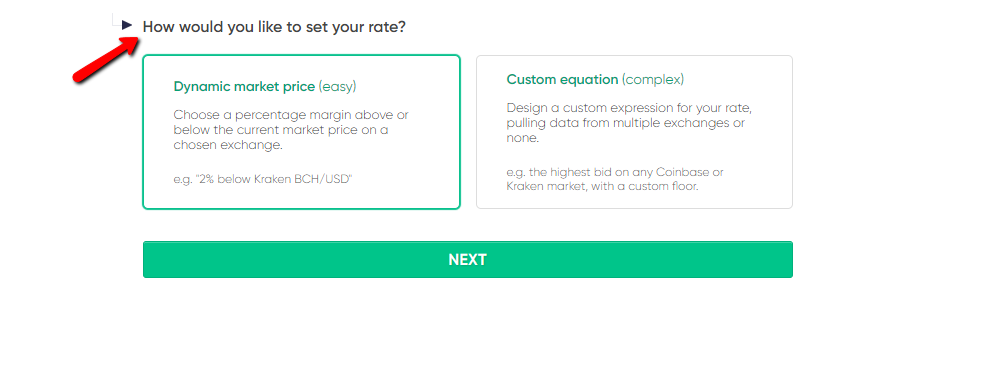Click the 'Custom equation' title text
This screenshot has height=365, width=995.
coord(562,79)
